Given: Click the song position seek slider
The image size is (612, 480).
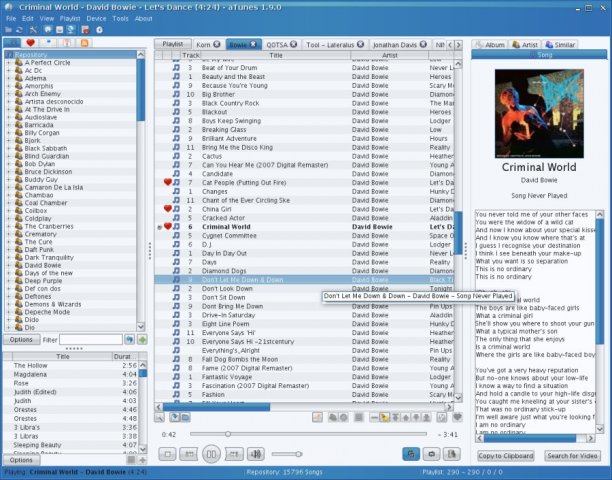Looking at the screenshot, I should pyautogui.click(x=308, y=434).
